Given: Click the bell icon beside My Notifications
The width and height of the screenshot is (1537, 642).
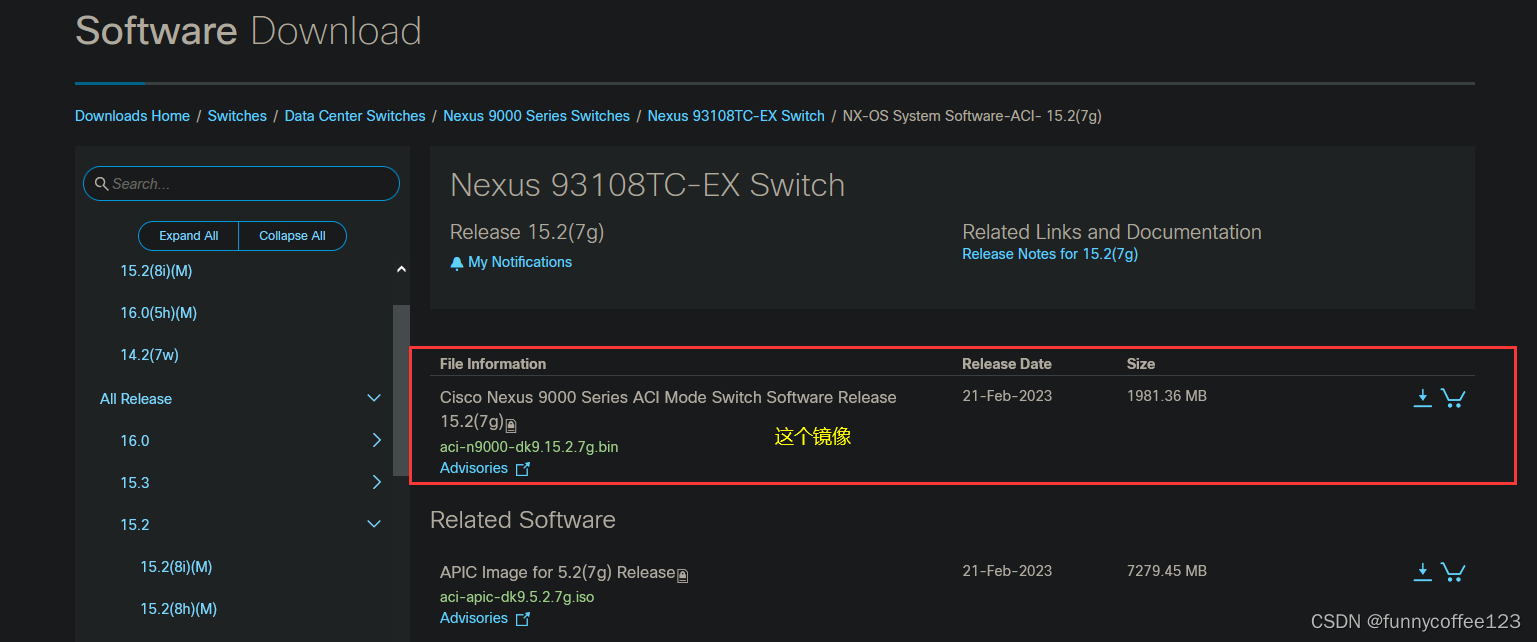Looking at the screenshot, I should tap(457, 263).
